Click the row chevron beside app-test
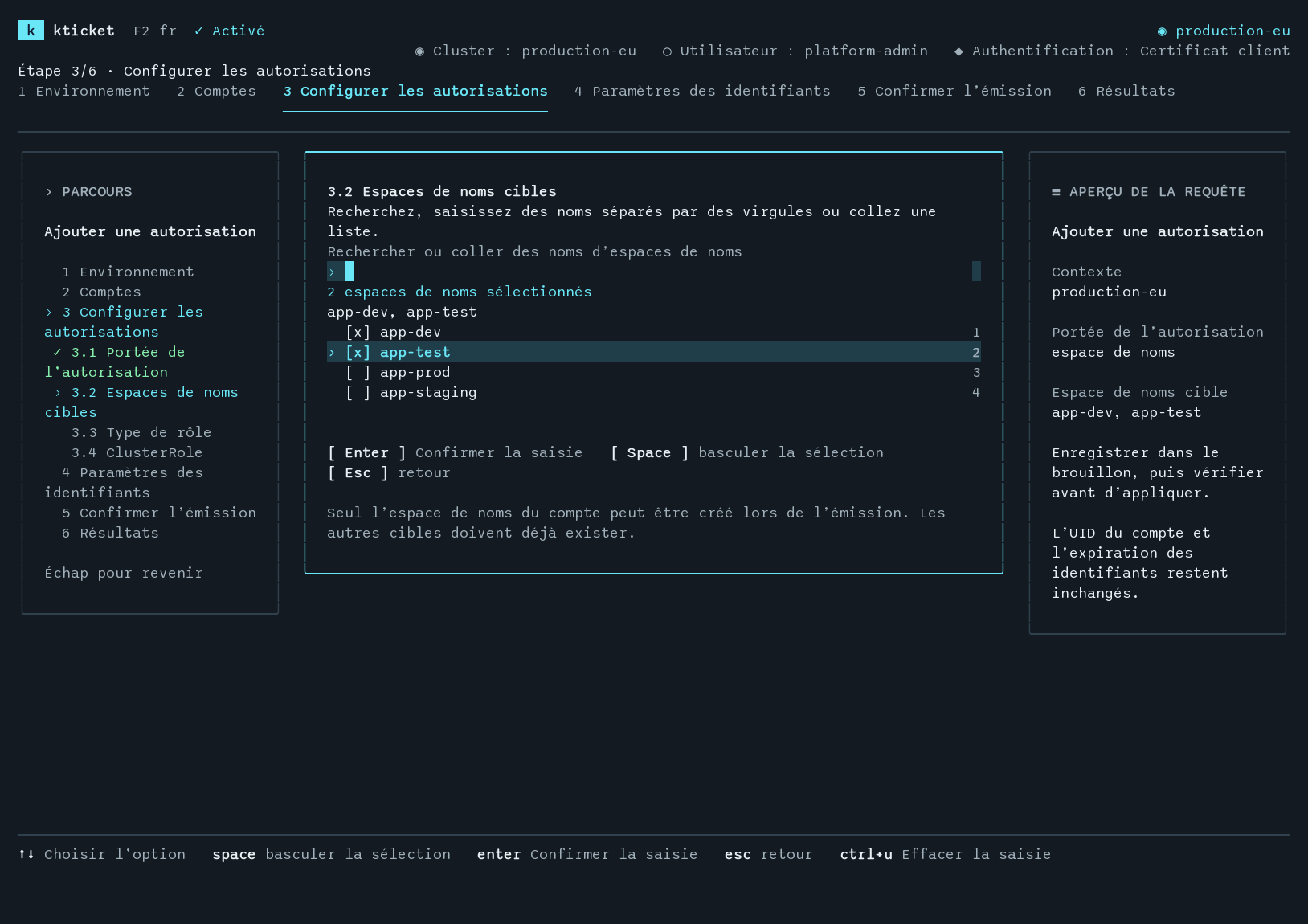1308x924 pixels. [332, 352]
